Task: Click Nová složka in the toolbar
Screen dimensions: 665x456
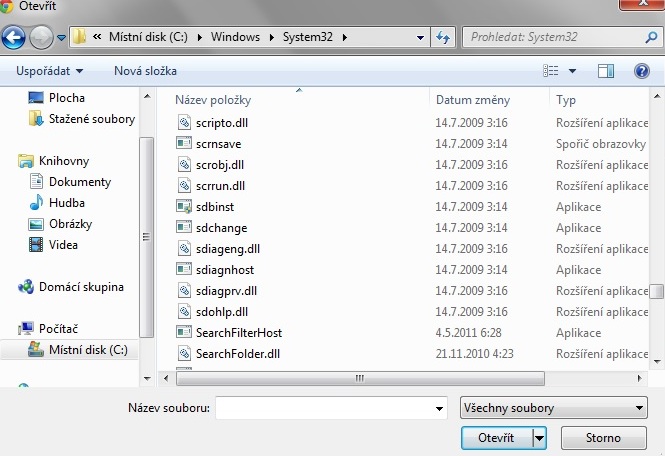Action: [x=145, y=71]
